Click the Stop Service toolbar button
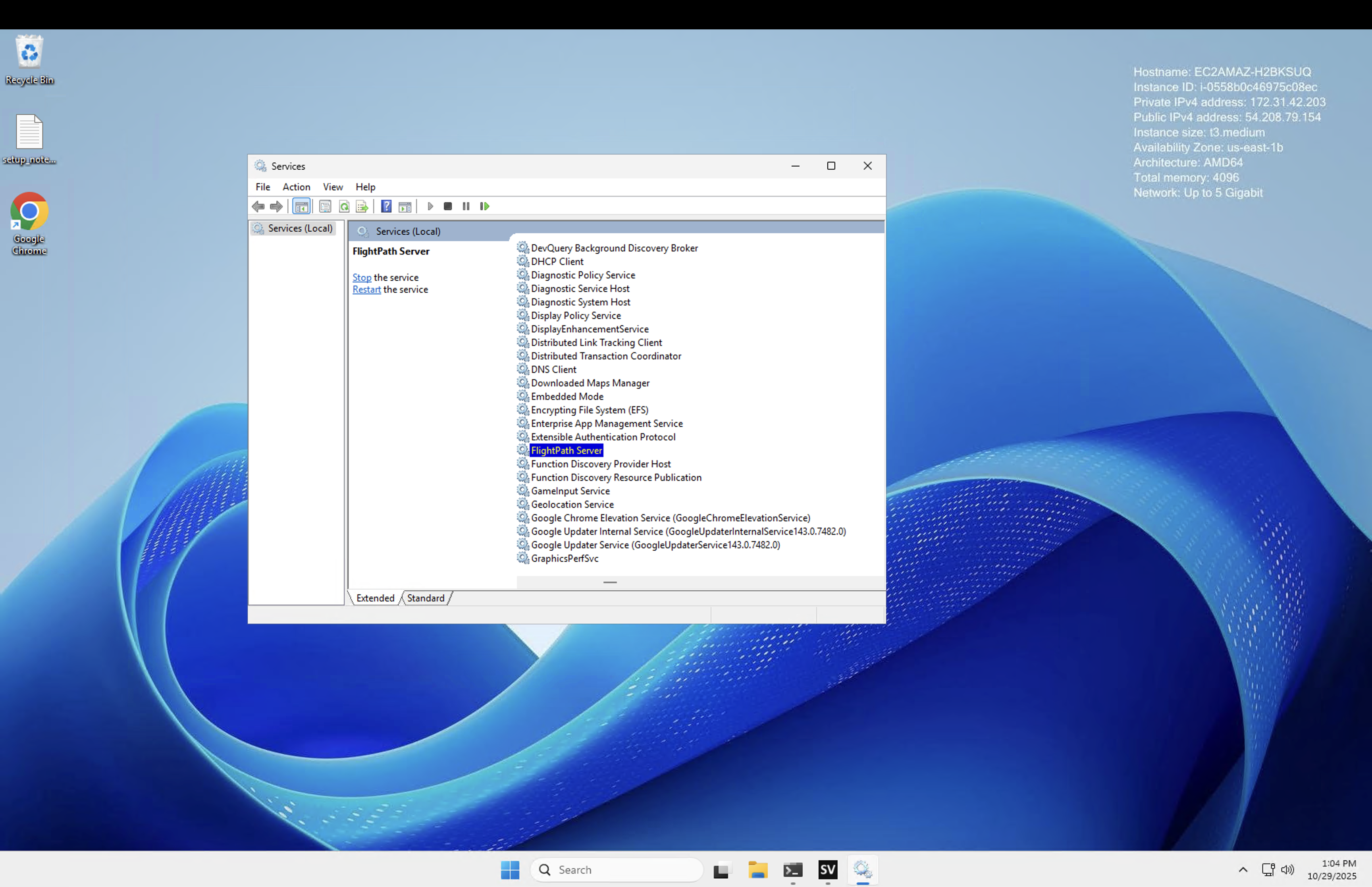This screenshot has height=887, width=1372. click(x=448, y=206)
